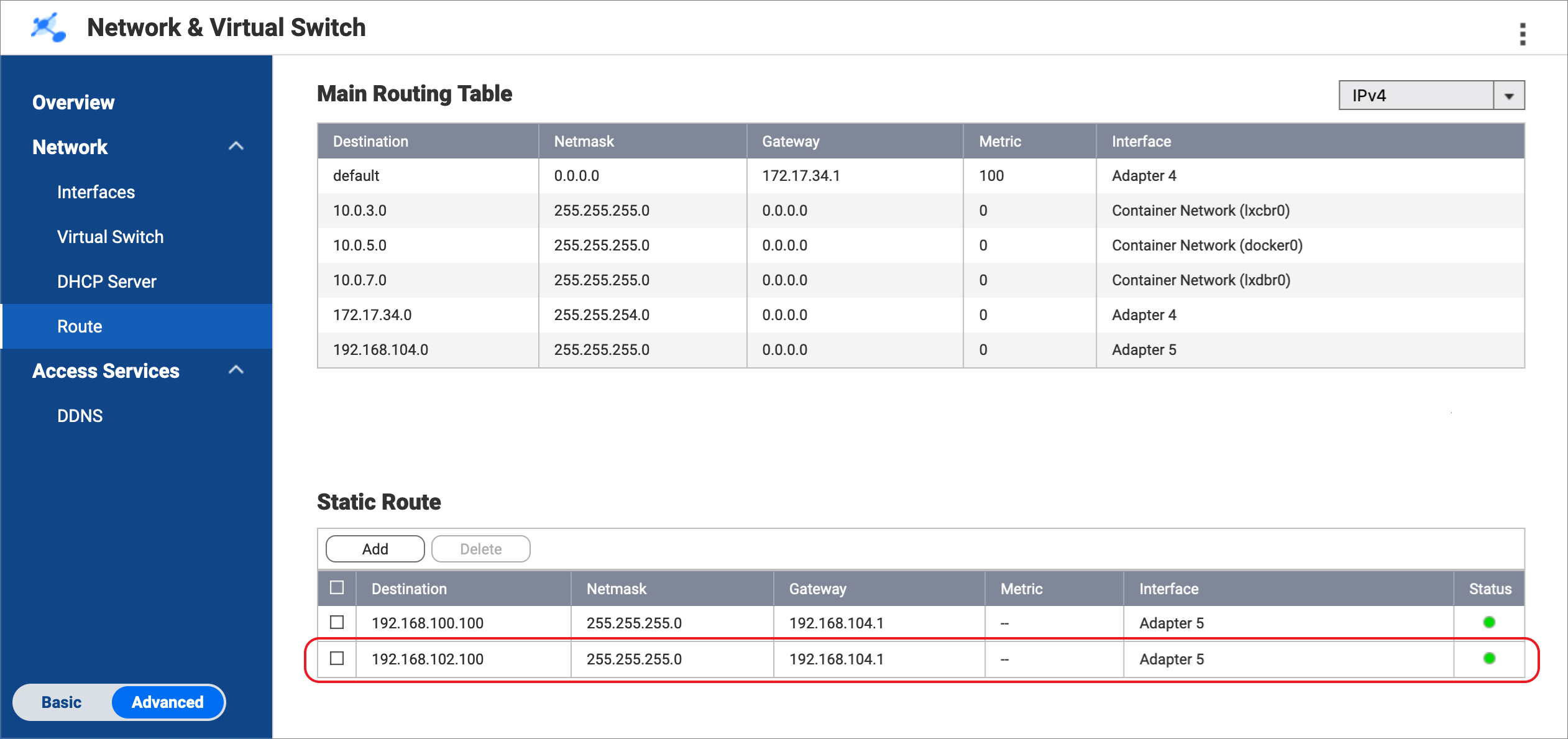Screen dimensions: 1568x739
Task: Navigate to DHCP Server settings
Action: tap(106, 282)
